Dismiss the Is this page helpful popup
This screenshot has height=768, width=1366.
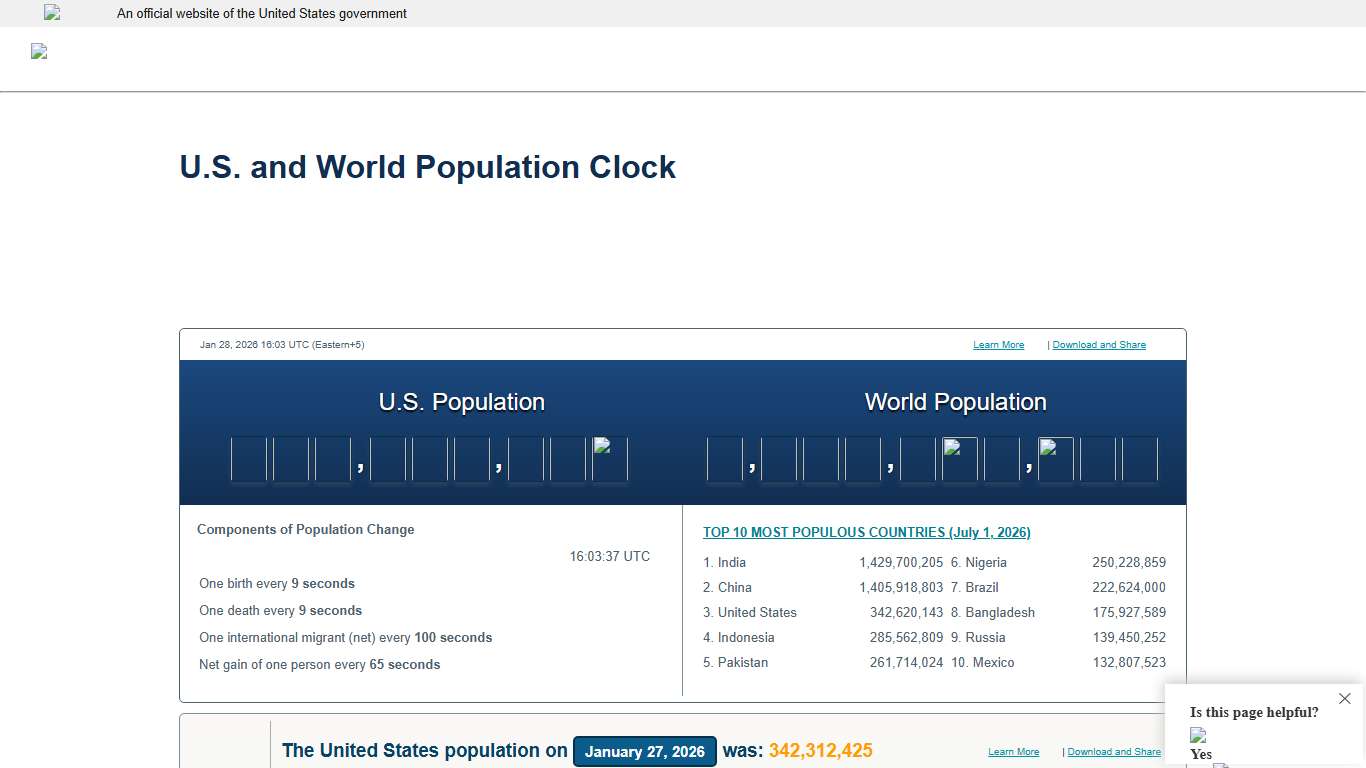click(1344, 698)
